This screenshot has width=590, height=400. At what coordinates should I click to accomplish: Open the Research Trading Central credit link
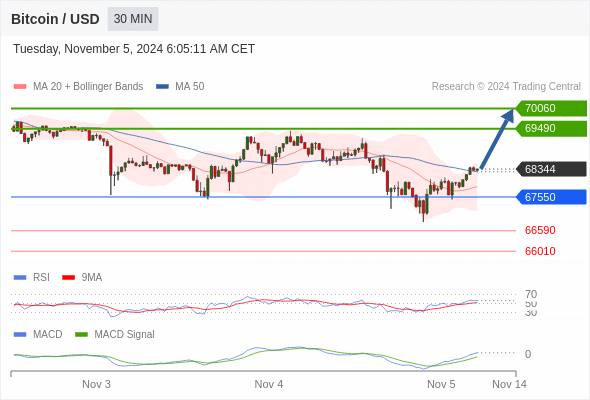point(506,87)
